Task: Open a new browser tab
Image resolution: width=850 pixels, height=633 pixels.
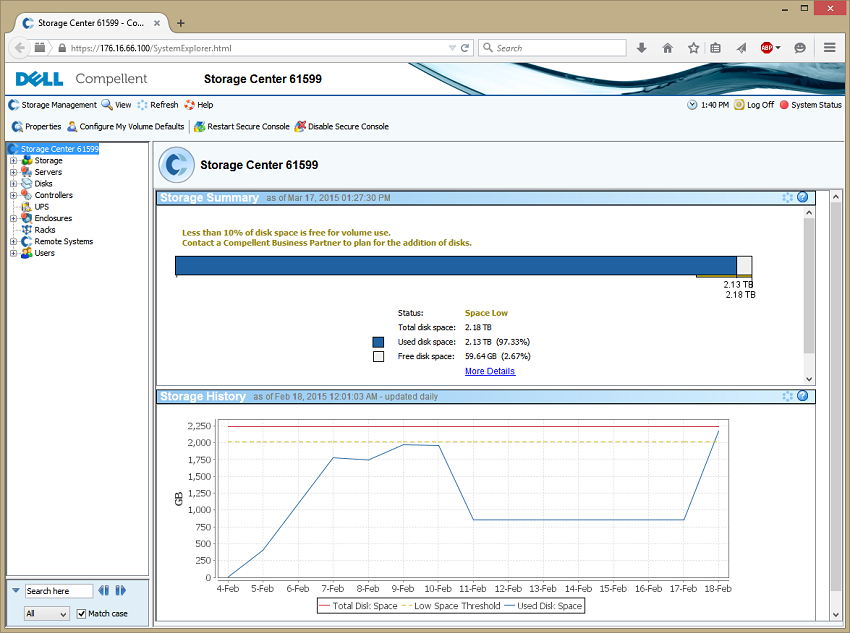Action: coord(181,23)
